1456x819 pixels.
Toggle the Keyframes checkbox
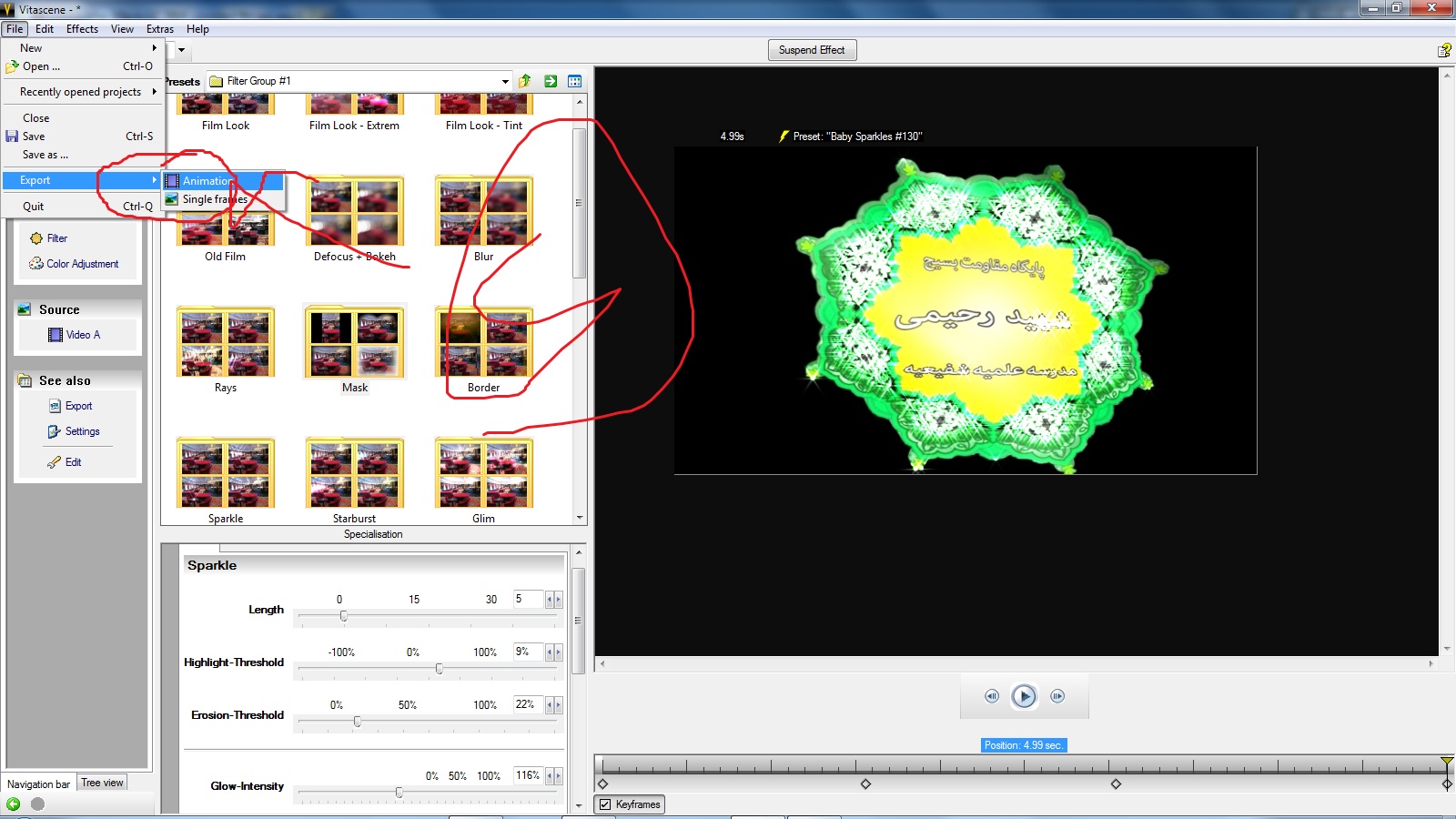pos(605,804)
